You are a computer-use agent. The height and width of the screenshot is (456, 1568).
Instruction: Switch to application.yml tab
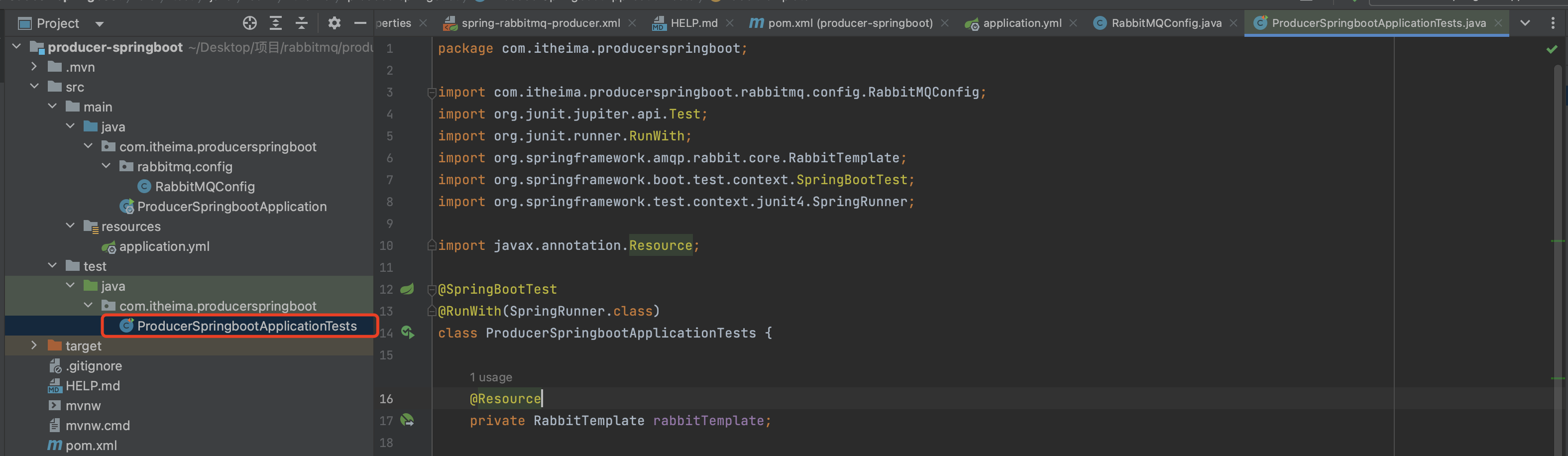(x=1021, y=23)
